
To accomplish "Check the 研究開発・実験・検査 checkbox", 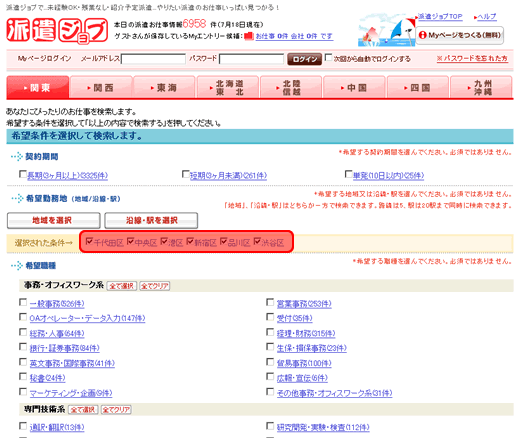I will (x=270, y=426).
